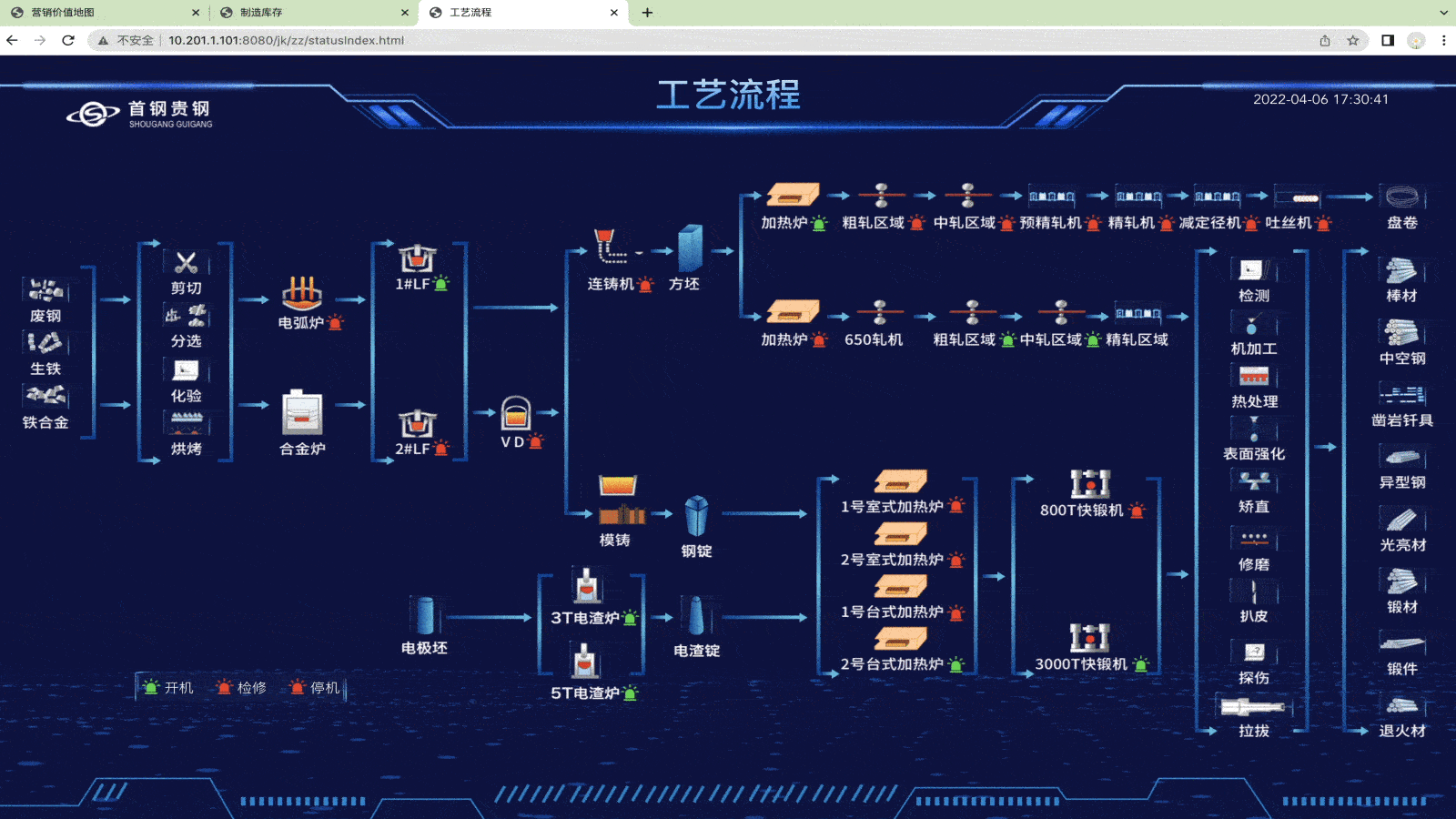Open a new browser tab
Image resolution: width=1456 pixels, height=819 pixels.
(647, 13)
